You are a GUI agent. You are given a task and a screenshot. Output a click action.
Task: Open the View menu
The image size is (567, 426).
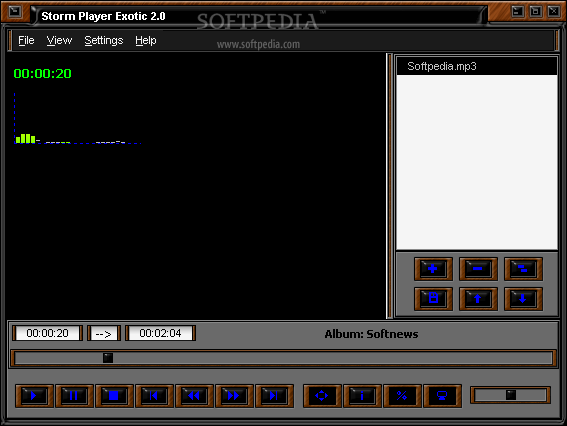[x=59, y=41]
